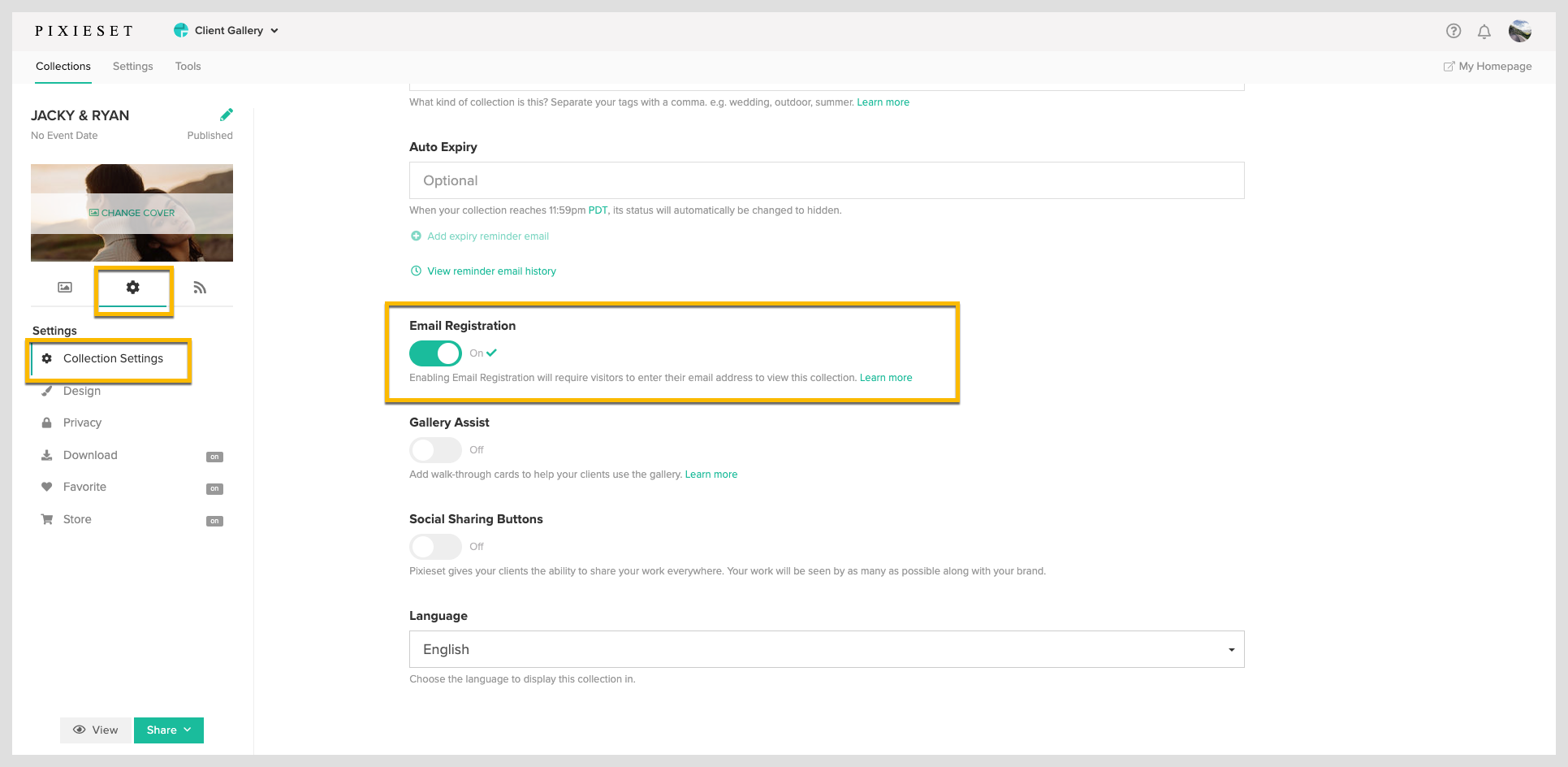Click CHANGE COVER on the cover photo

[132, 213]
